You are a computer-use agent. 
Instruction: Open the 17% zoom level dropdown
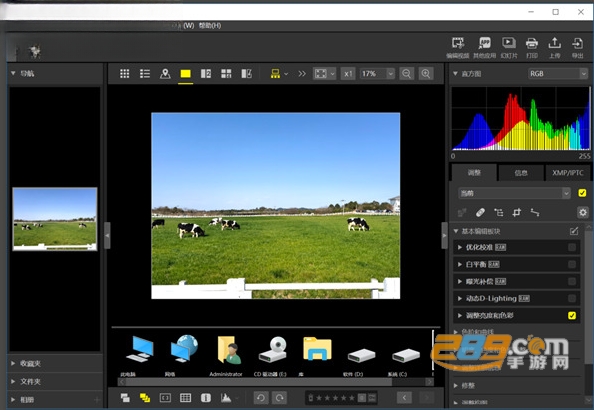tap(377, 74)
